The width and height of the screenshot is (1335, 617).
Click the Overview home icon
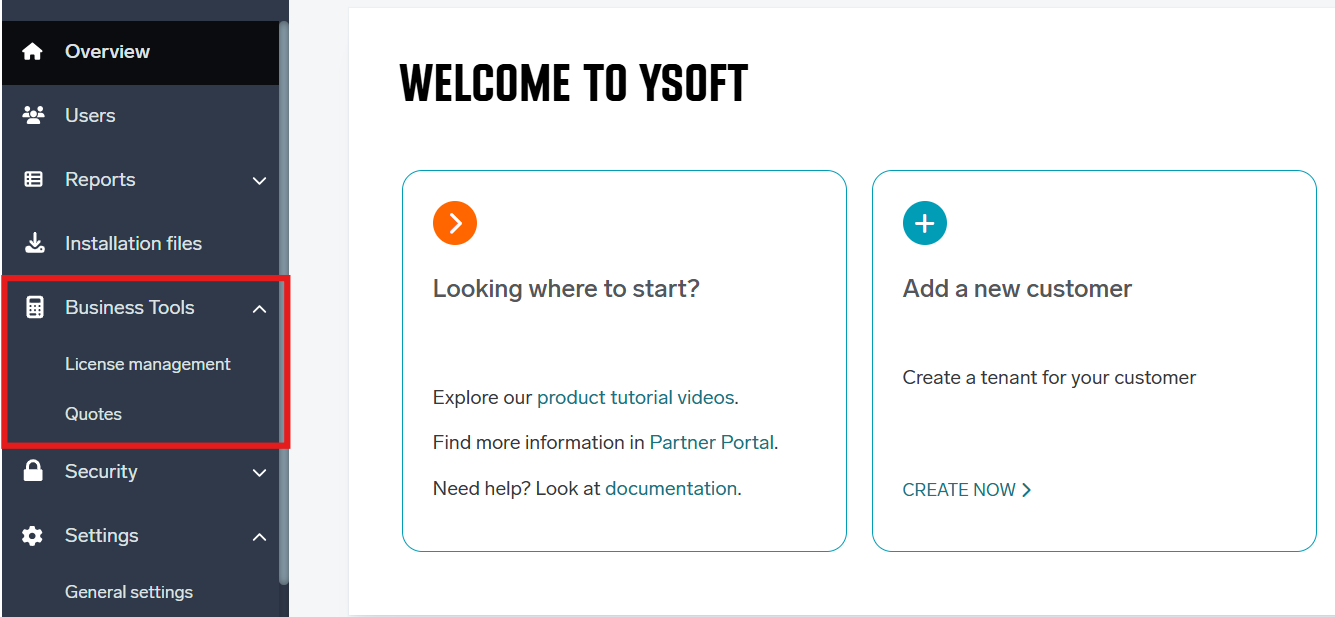(x=33, y=50)
